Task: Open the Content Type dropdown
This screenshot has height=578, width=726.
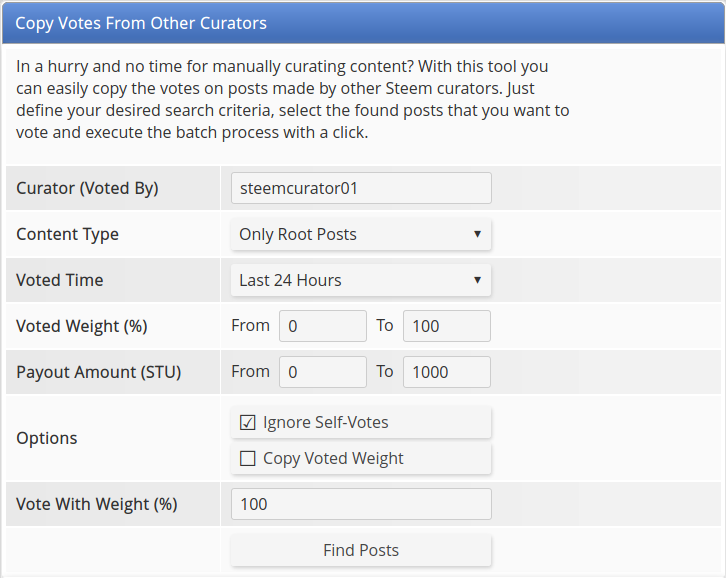Action: tap(361, 234)
